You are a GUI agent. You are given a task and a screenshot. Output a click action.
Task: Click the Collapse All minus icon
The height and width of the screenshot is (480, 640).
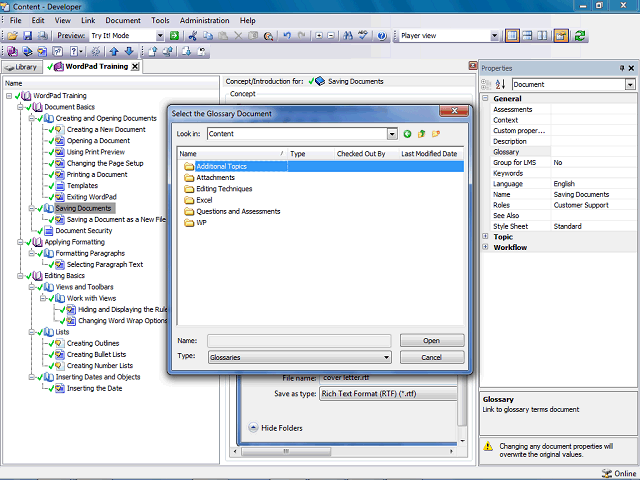pos(331,36)
